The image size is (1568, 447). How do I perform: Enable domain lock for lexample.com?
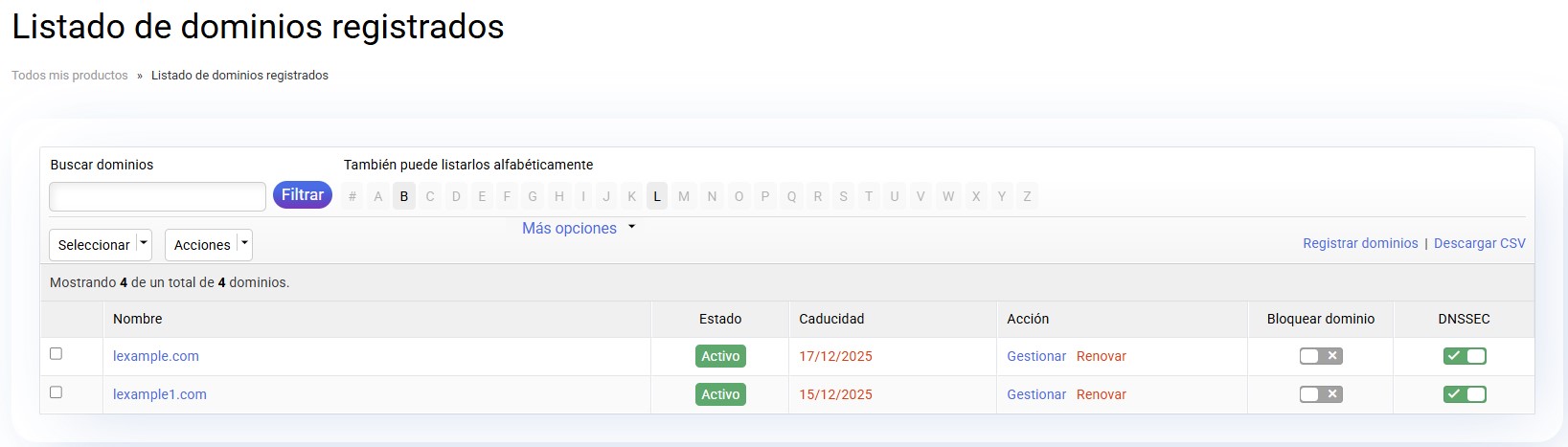[x=1320, y=356]
